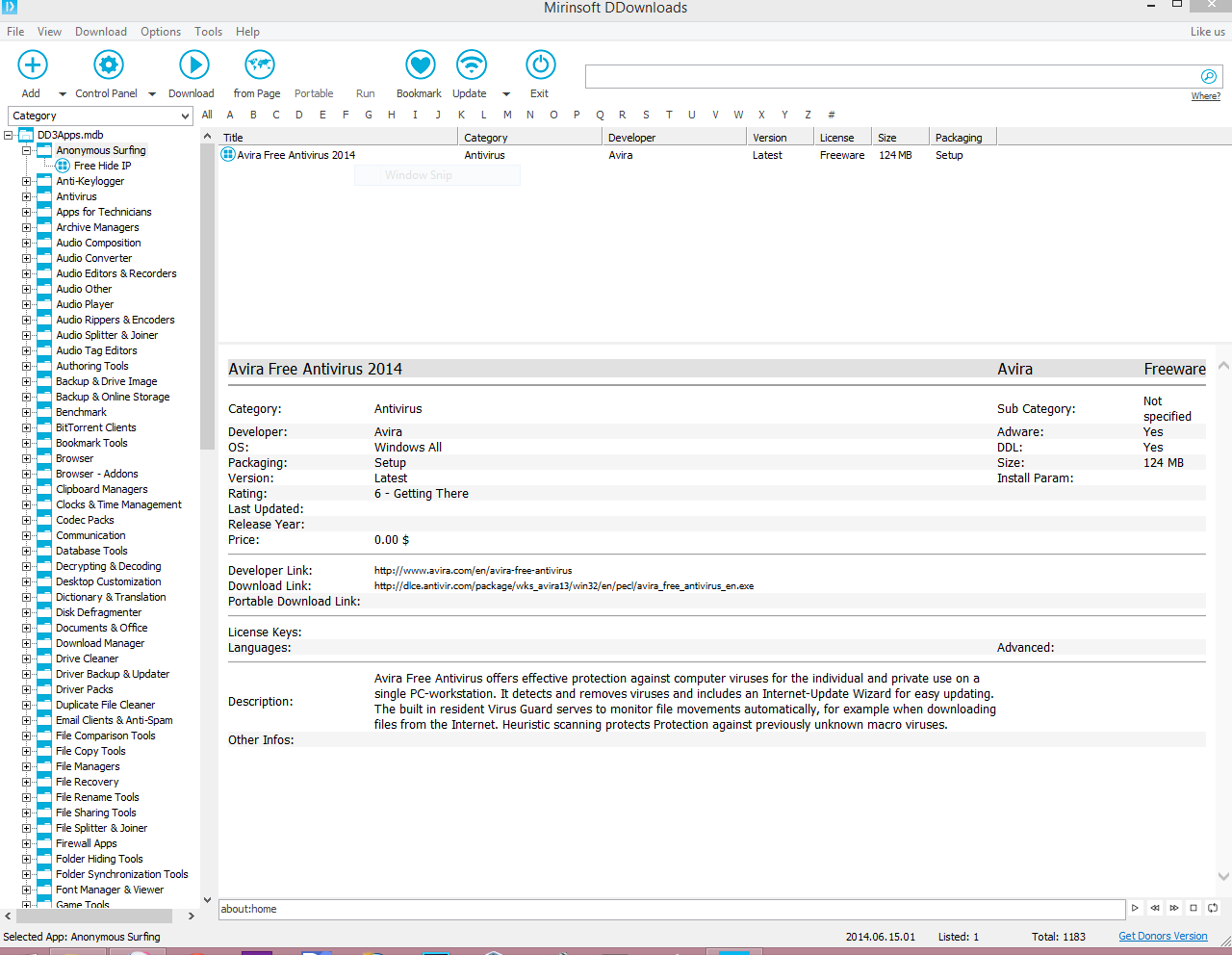Click the Anonymous Surfing folder icon
Image resolution: width=1232 pixels, height=955 pixels.
[x=44, y=150]
